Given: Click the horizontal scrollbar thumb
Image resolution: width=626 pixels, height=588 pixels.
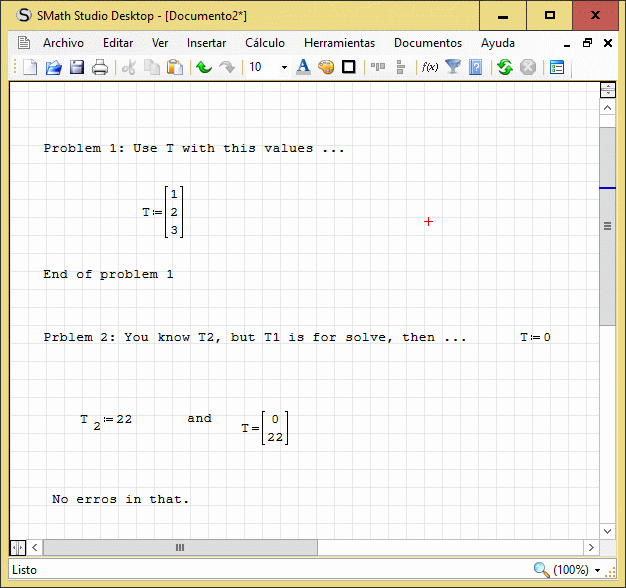Looking at the screenshot, I should 180,547.
